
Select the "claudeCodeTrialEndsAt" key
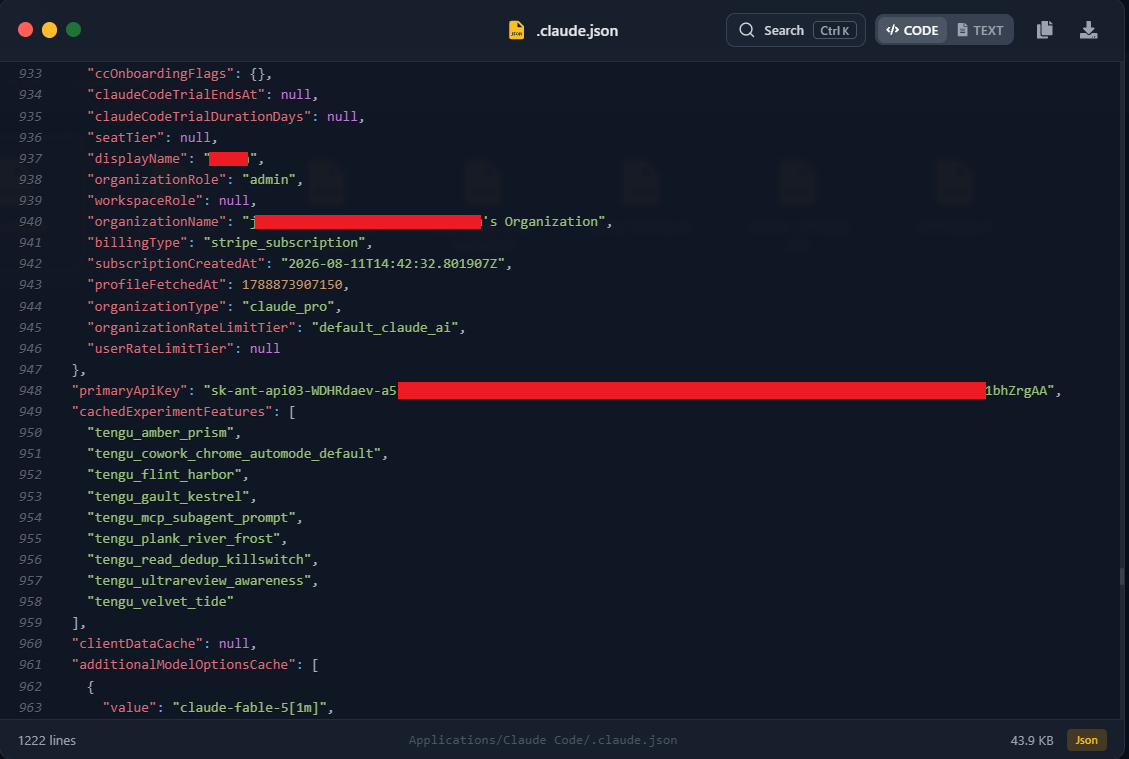click(x=176, y=94)
